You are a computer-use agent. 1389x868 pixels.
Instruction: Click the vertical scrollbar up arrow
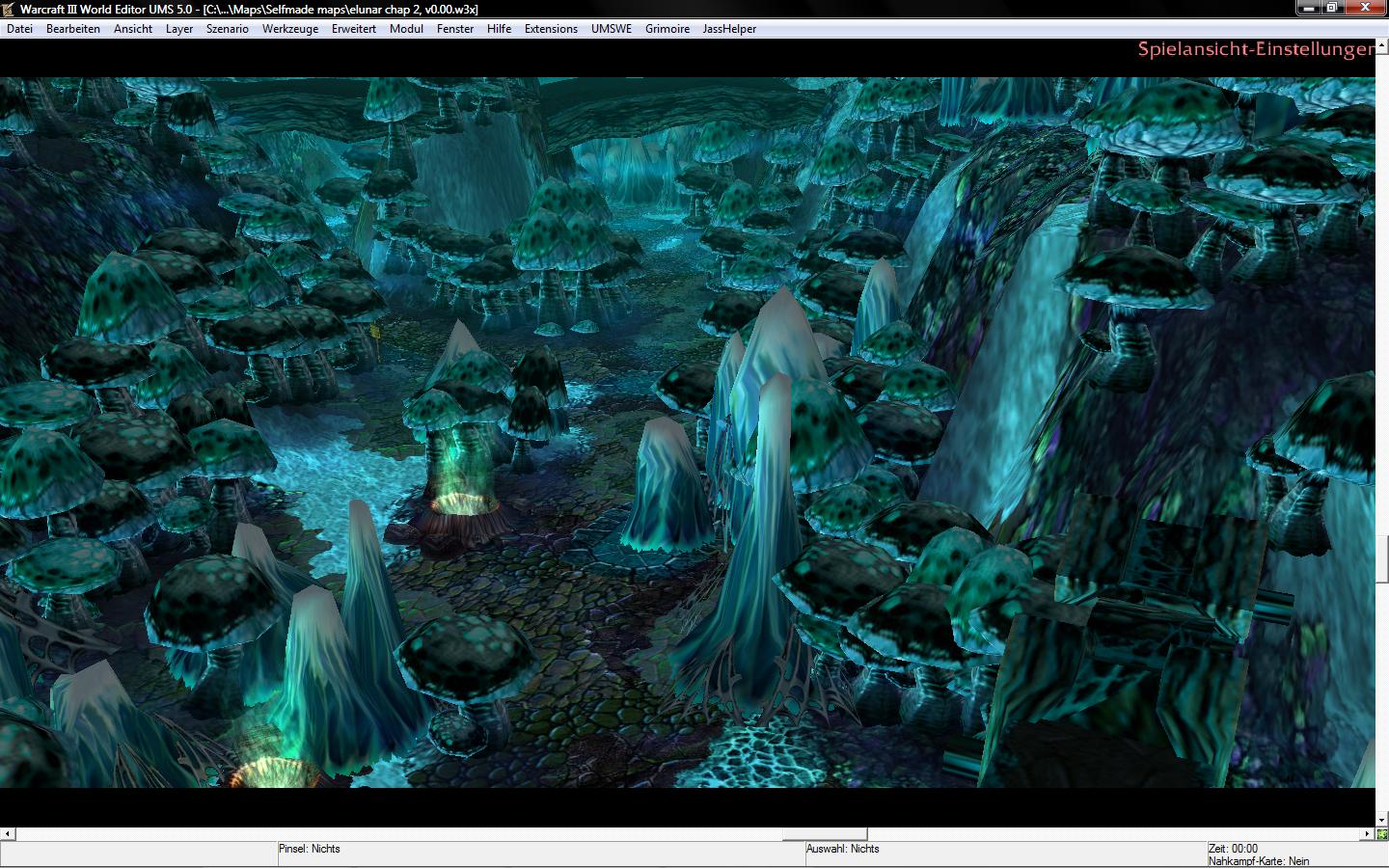pos(1382,45)
